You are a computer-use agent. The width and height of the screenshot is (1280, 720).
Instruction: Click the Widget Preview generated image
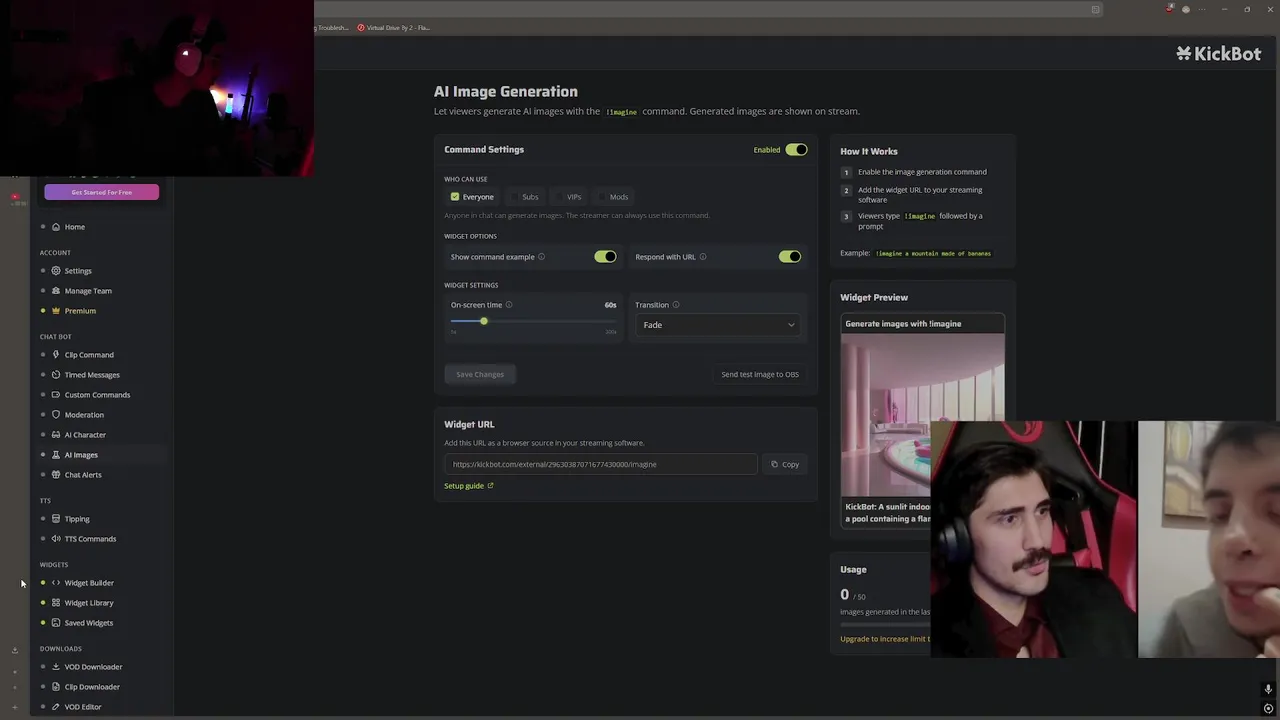[x=922, y=415]
